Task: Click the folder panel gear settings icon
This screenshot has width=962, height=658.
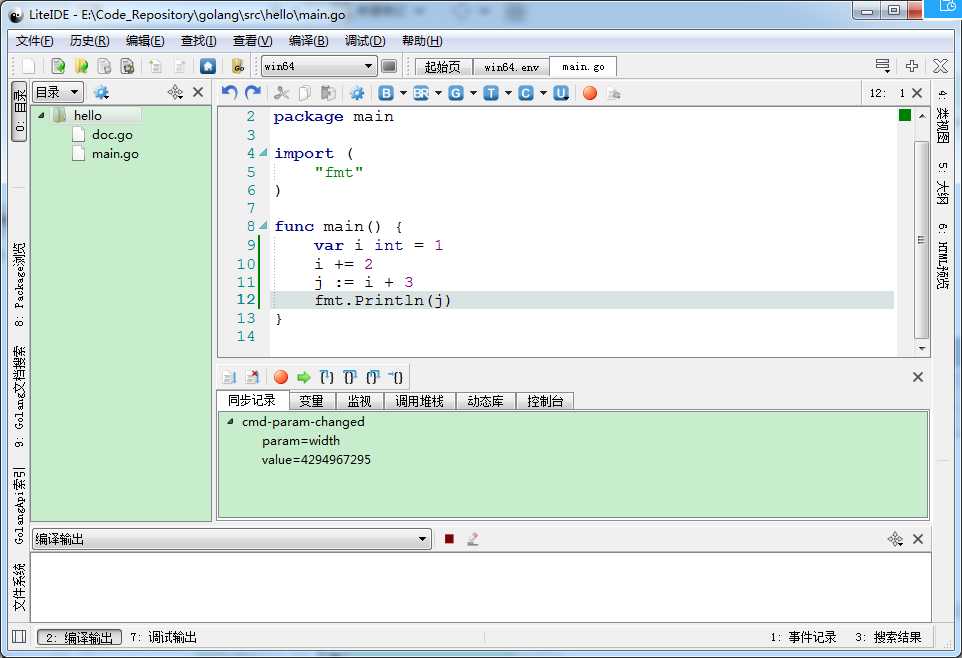Action: (x=101, y=93)
